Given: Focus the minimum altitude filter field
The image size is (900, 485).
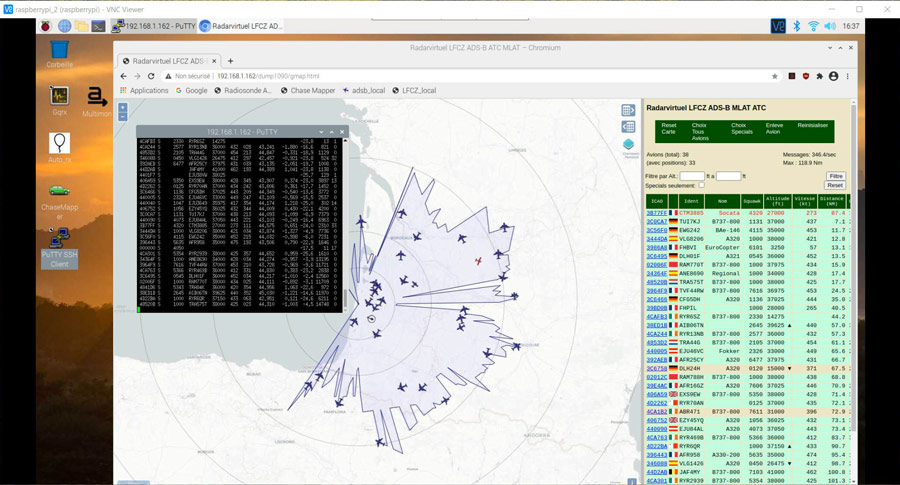Looking at the screenshot, I should pos(692,176).
